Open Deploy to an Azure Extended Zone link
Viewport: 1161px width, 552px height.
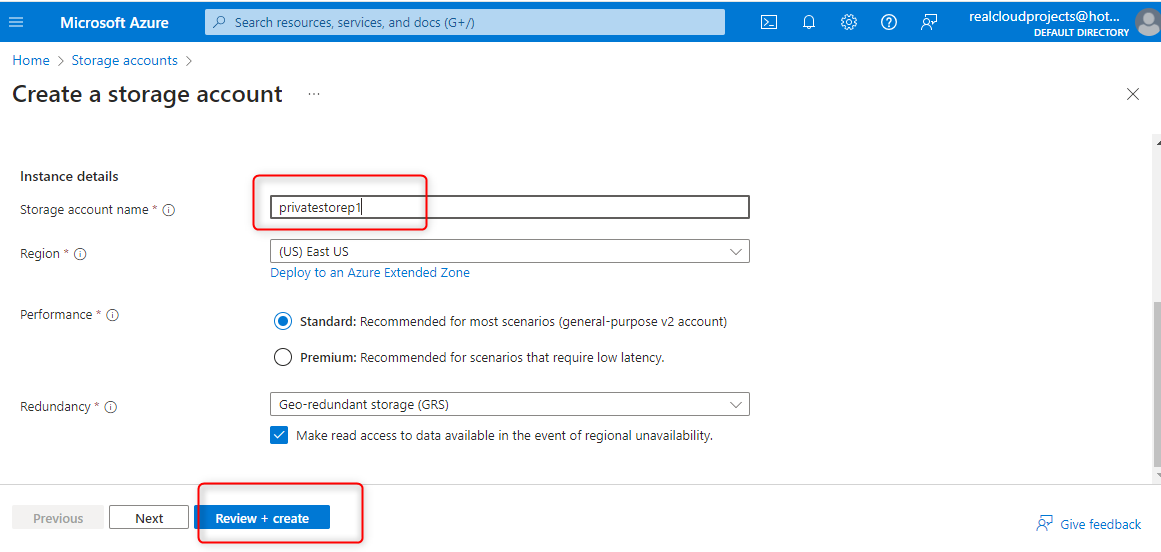[370, 273]
